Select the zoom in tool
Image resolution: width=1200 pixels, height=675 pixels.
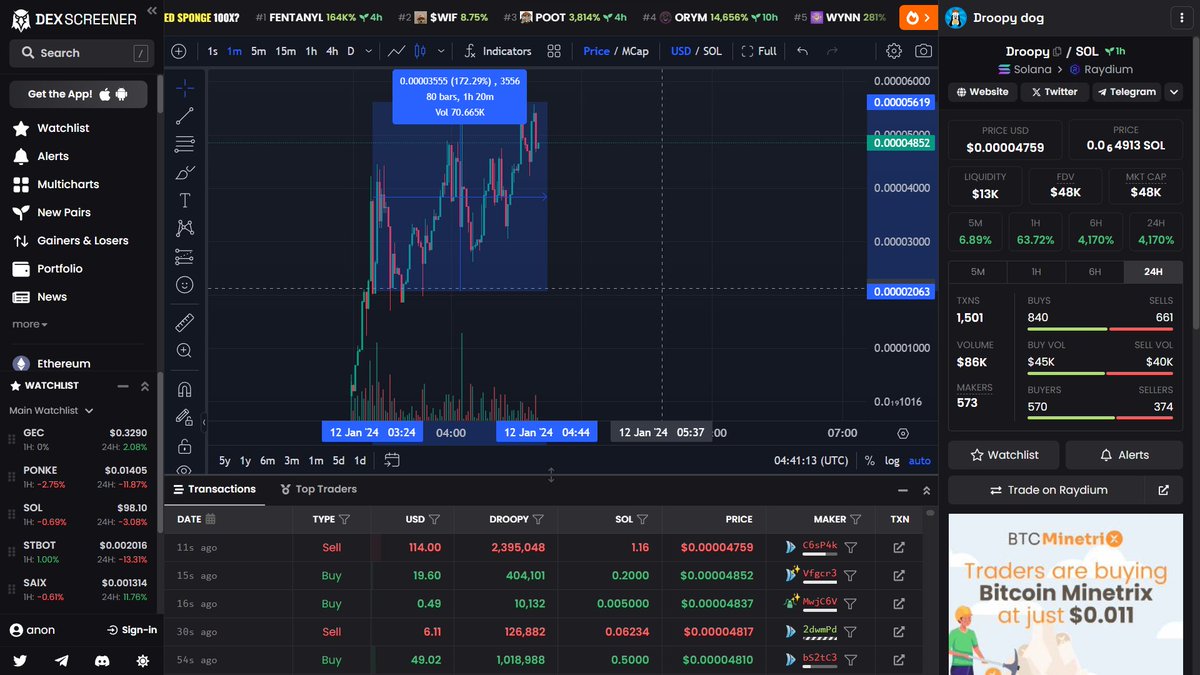tap(185, 351)
